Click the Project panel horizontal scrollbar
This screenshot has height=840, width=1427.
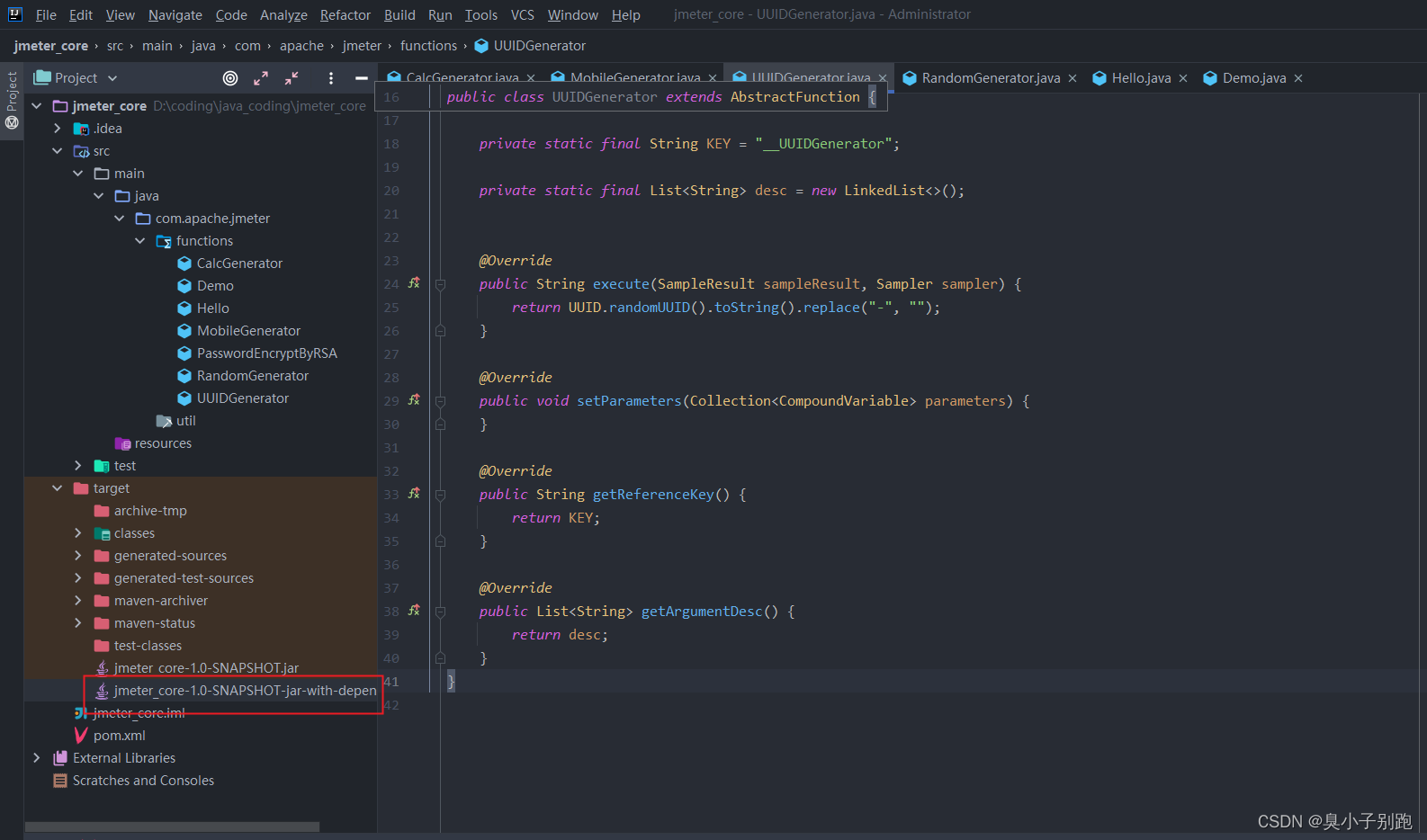coord(172,827)
